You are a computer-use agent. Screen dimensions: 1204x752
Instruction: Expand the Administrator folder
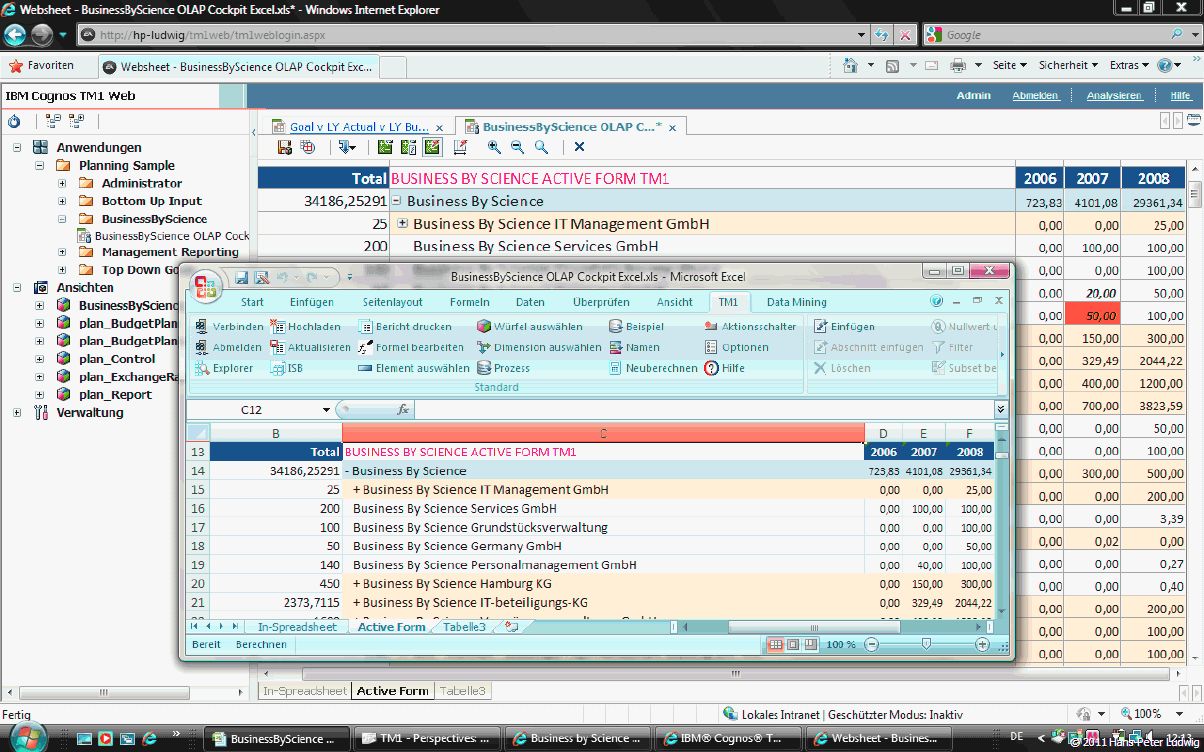tap(62, 183)
